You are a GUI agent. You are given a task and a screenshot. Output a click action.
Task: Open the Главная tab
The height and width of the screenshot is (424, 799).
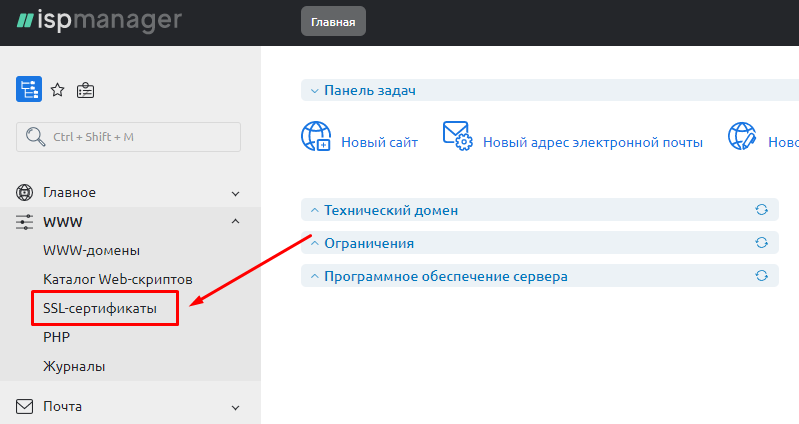pos(333,21)
